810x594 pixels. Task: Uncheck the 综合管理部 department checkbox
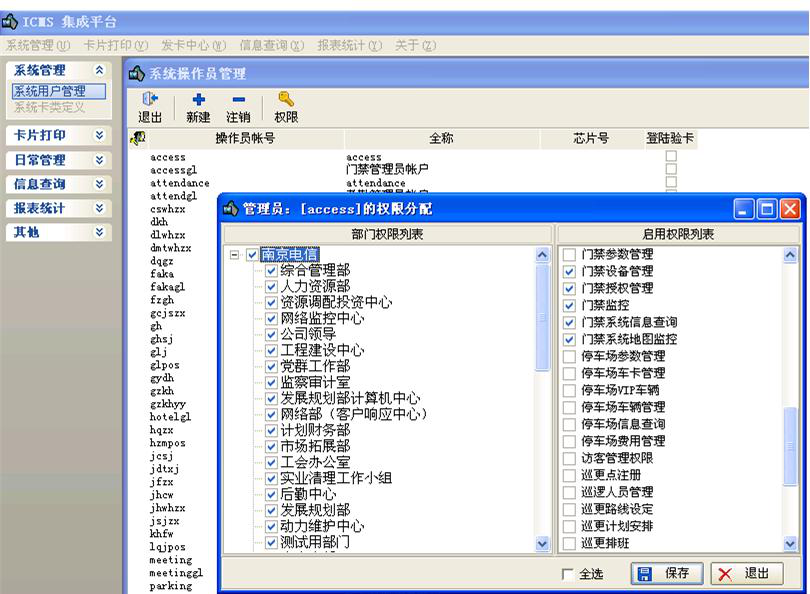(271, 270)
